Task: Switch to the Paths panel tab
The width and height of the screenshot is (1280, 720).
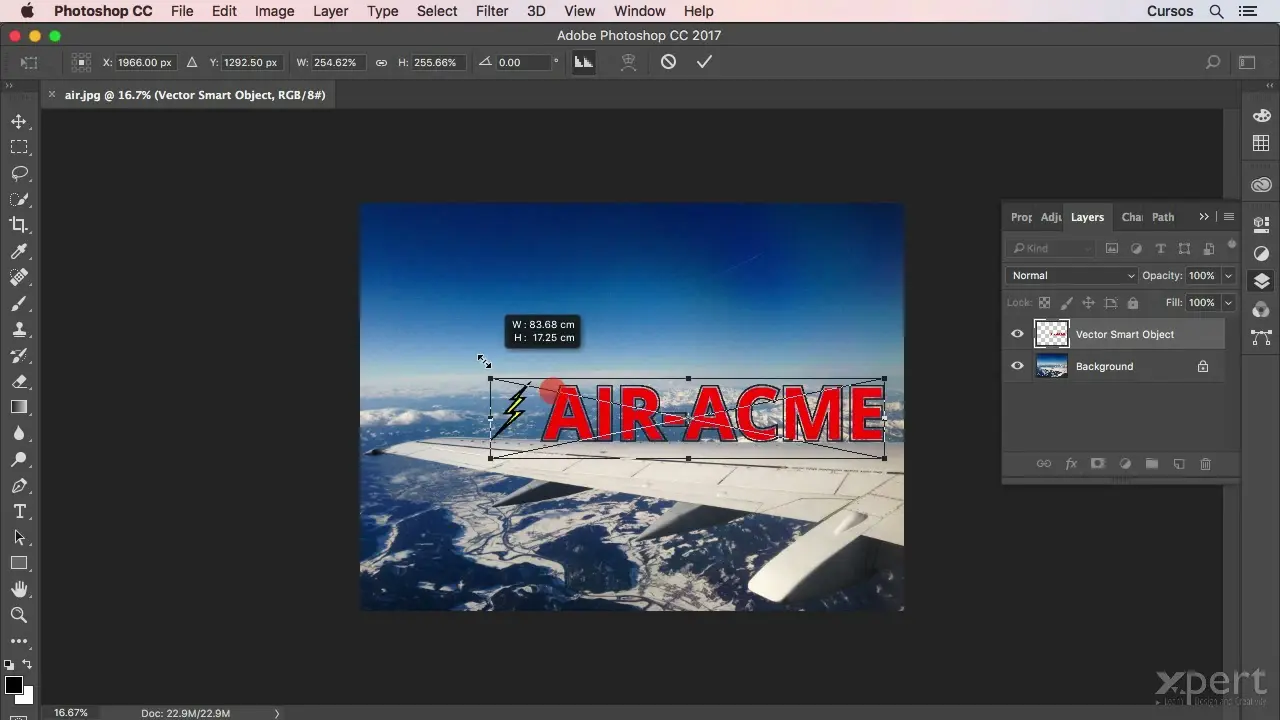Action: (1163, 217)
